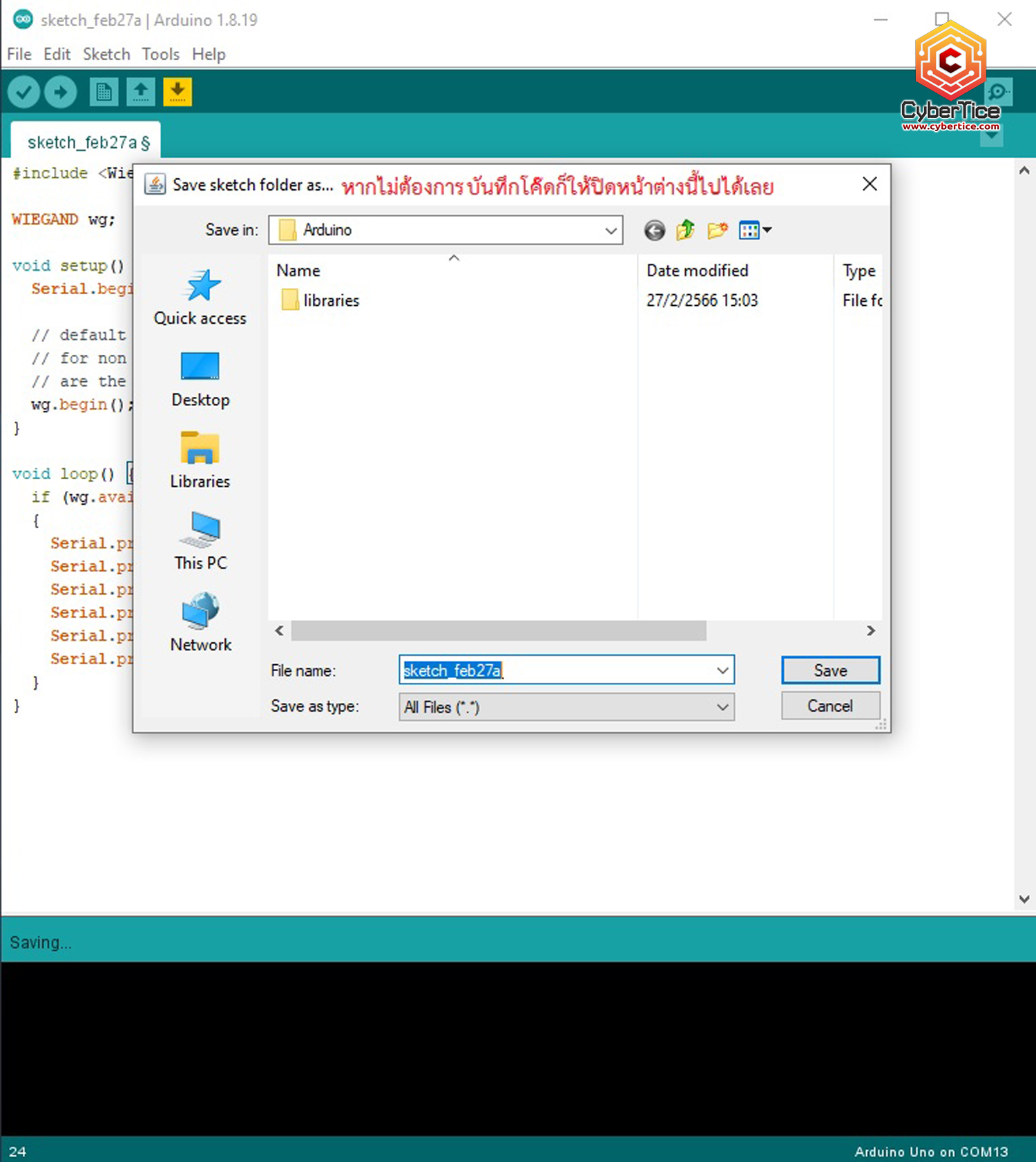This screenshot has height=1162, width=1036.
Task: Open the tab menu dropdown arrow
Action: pos(992,136)
